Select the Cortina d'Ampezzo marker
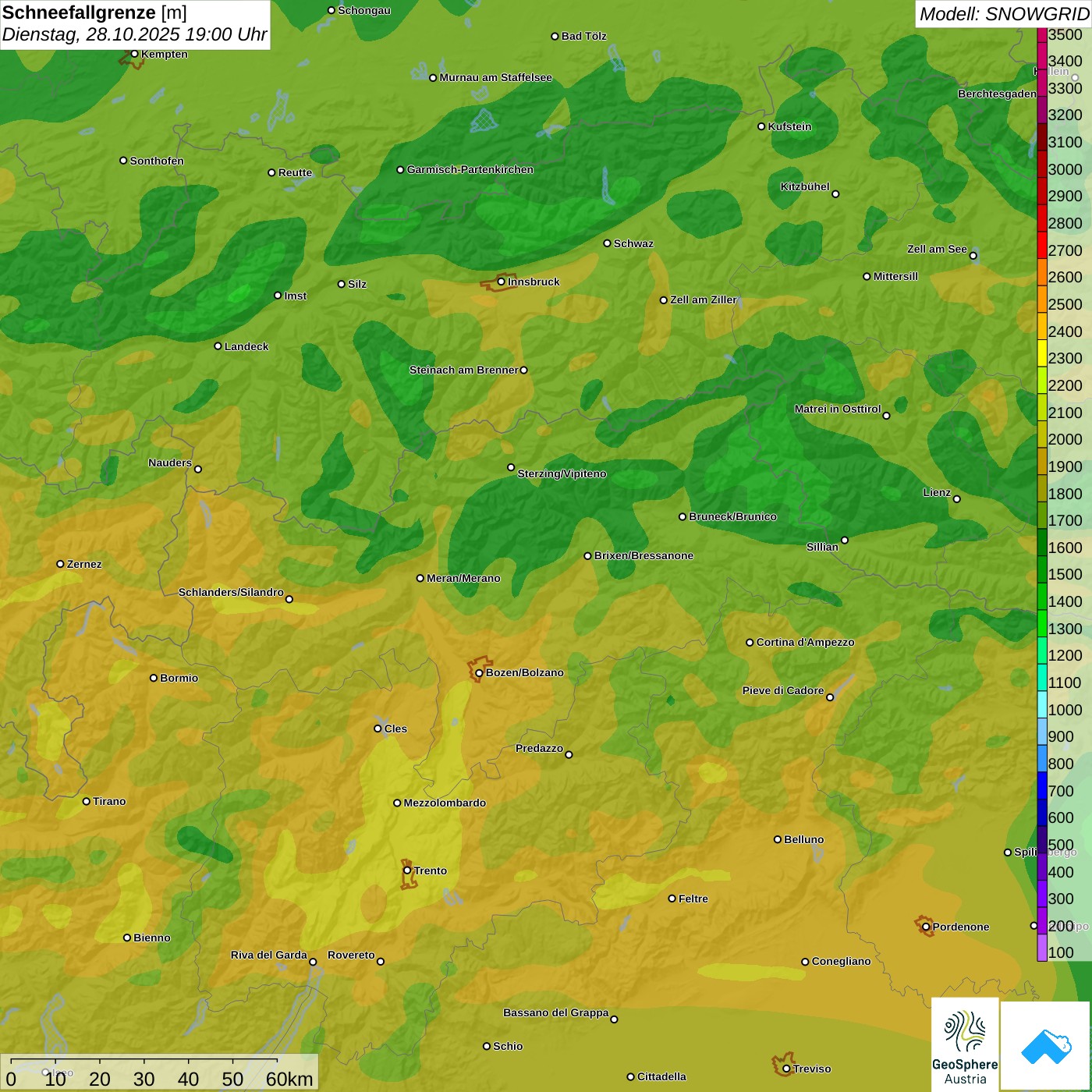 click(x=750, y=643)
